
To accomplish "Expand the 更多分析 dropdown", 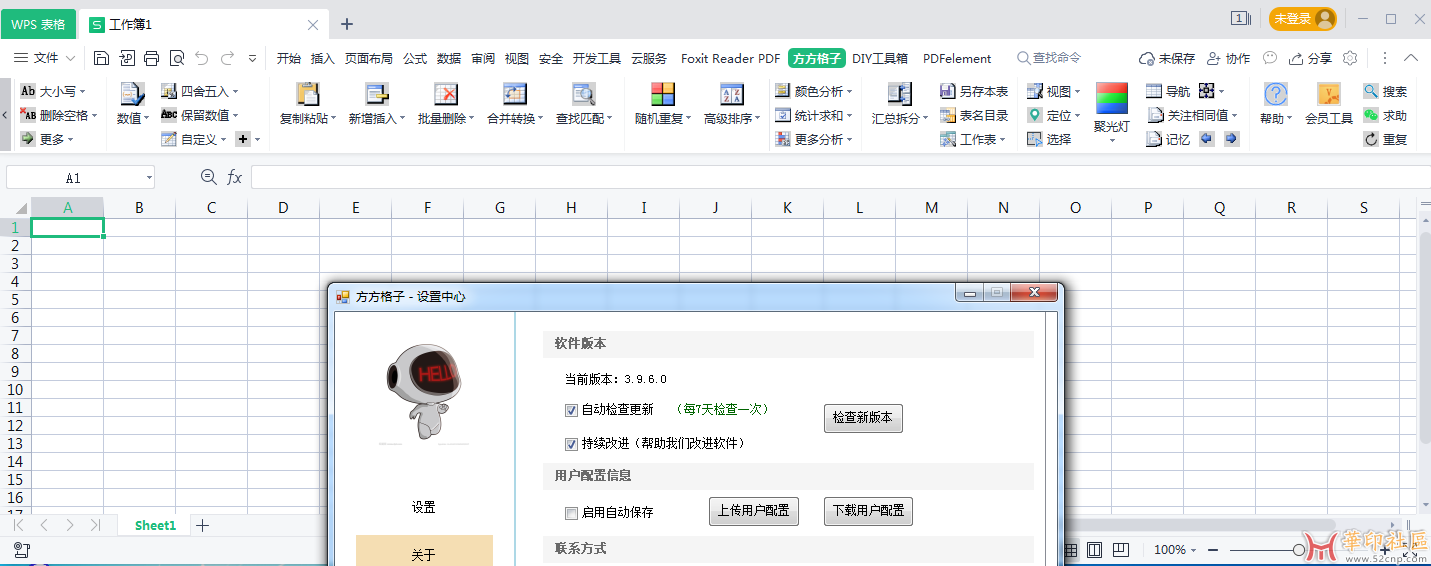I will [850, 139].
